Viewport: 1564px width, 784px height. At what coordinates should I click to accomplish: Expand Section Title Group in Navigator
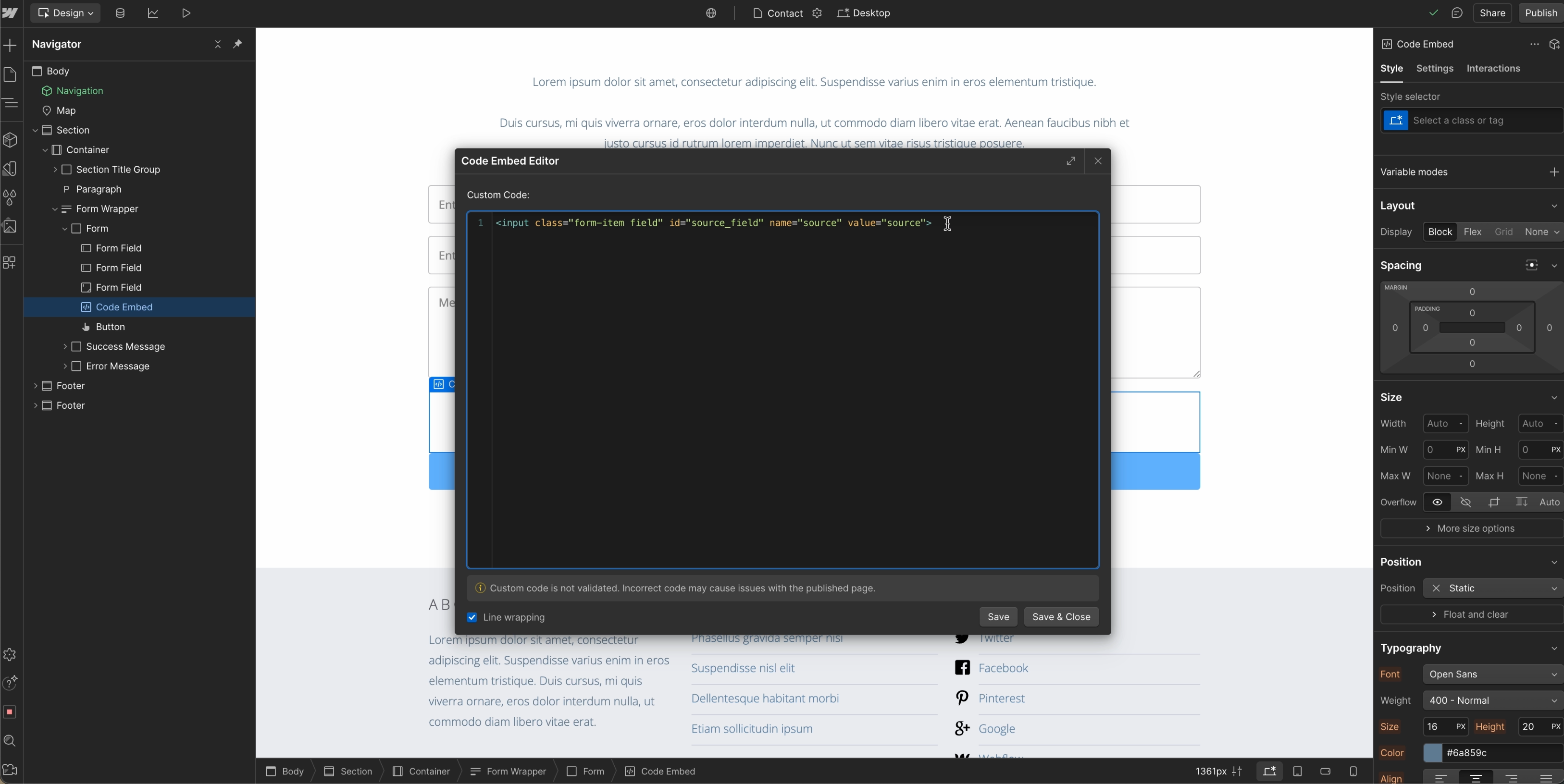tap(55, 169)
